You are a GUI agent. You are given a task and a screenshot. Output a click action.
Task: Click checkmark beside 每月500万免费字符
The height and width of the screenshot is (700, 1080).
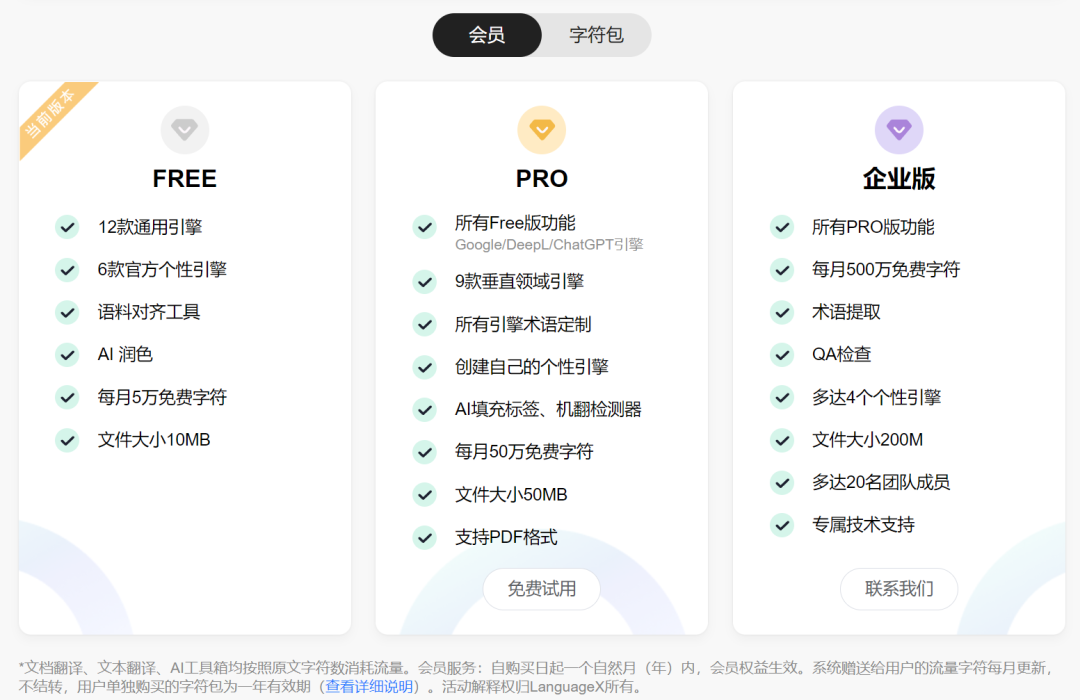click(x=782, y=270)
